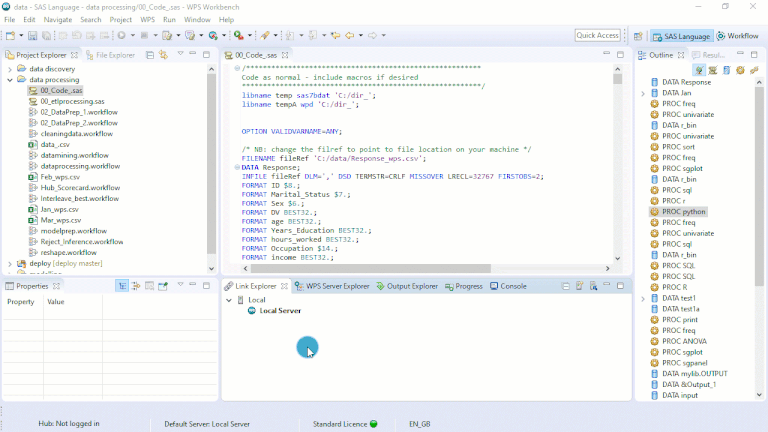Screen dimensions: 768x432
Task: Select PROC python in the Outline
Action: 683,212
